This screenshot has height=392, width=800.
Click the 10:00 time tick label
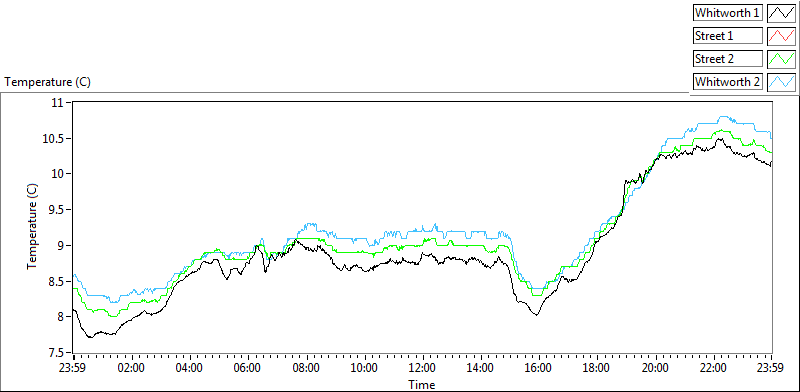[x=364, y=368]
